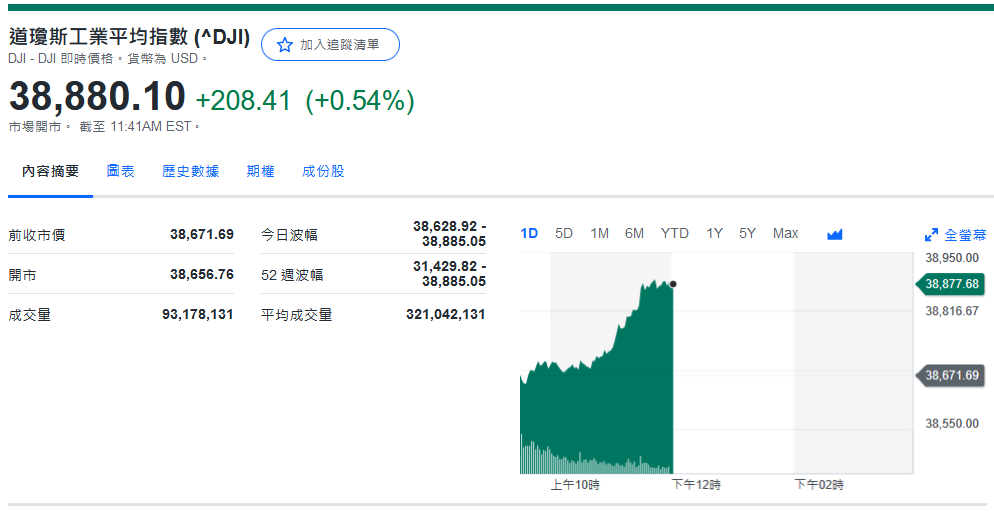The height and width of the screenshot is (513, 994).
Task: Go to the 期權 tab
Action: point(260,171)
